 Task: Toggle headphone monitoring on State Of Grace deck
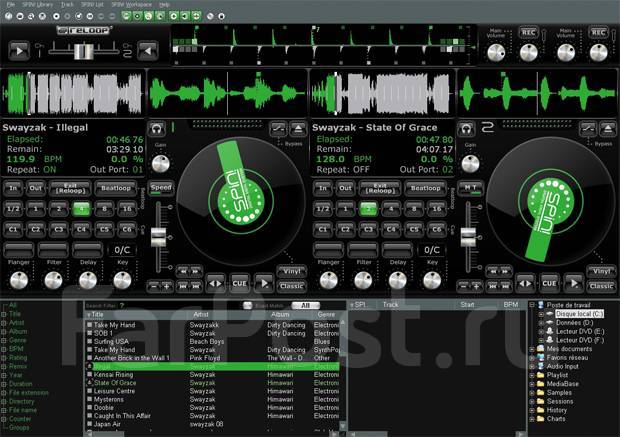466,129
